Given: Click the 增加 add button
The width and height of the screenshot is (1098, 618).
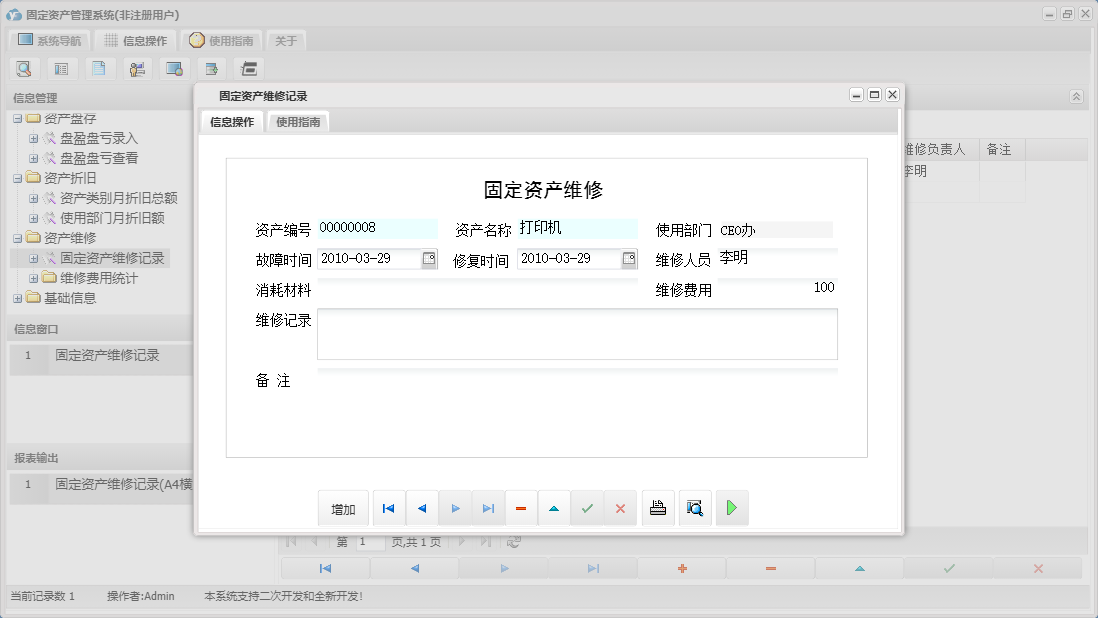Looking at the screenshot, I should (343, 508).
